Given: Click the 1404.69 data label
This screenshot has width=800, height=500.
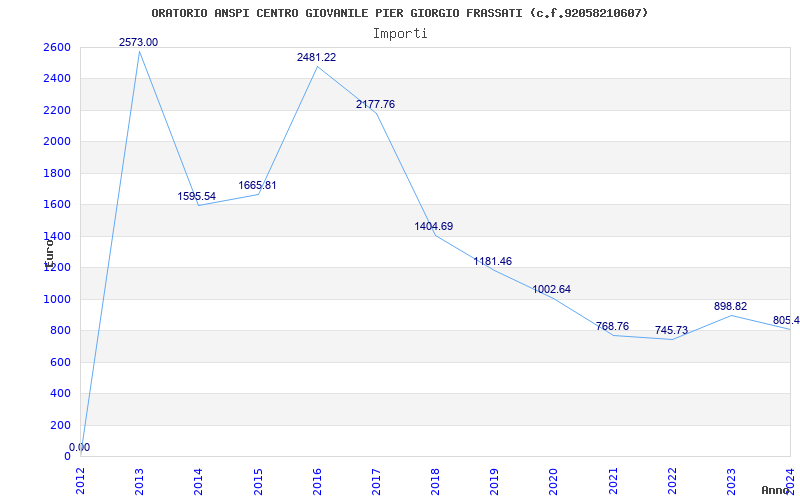Looking at the screenshot, I should [434, 227].
